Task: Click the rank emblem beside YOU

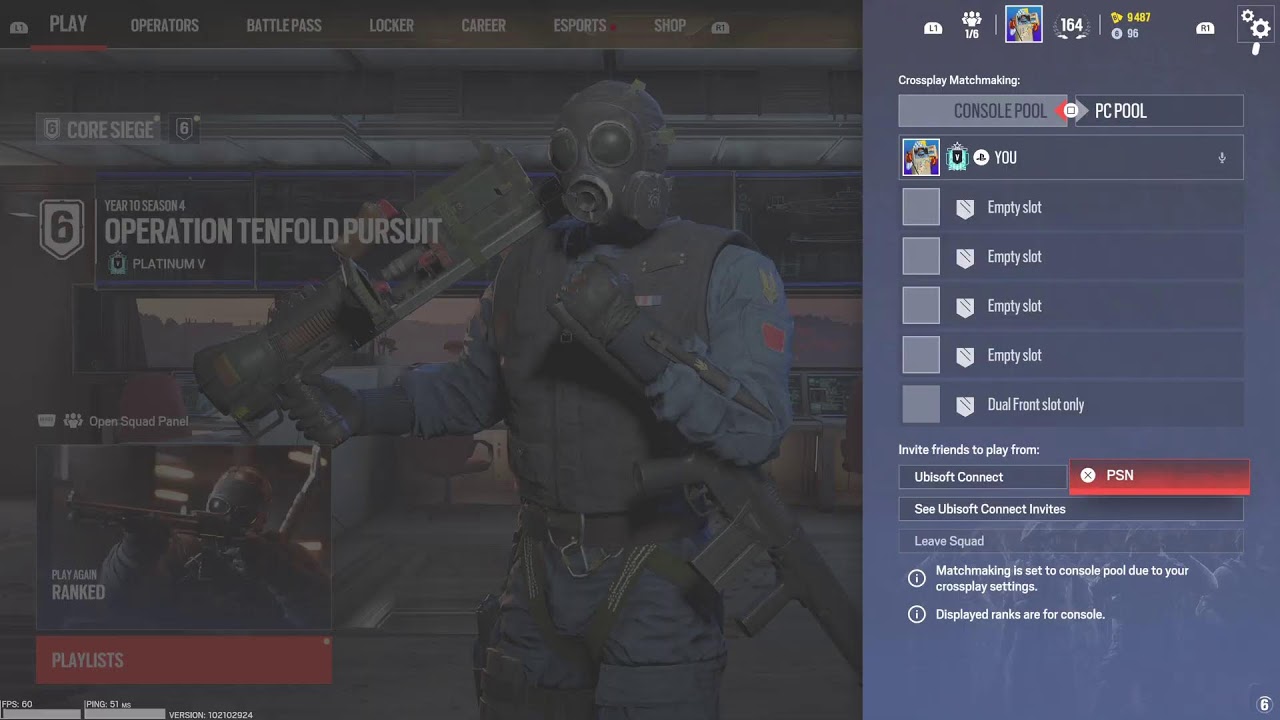Action: (x=957, y=157)
